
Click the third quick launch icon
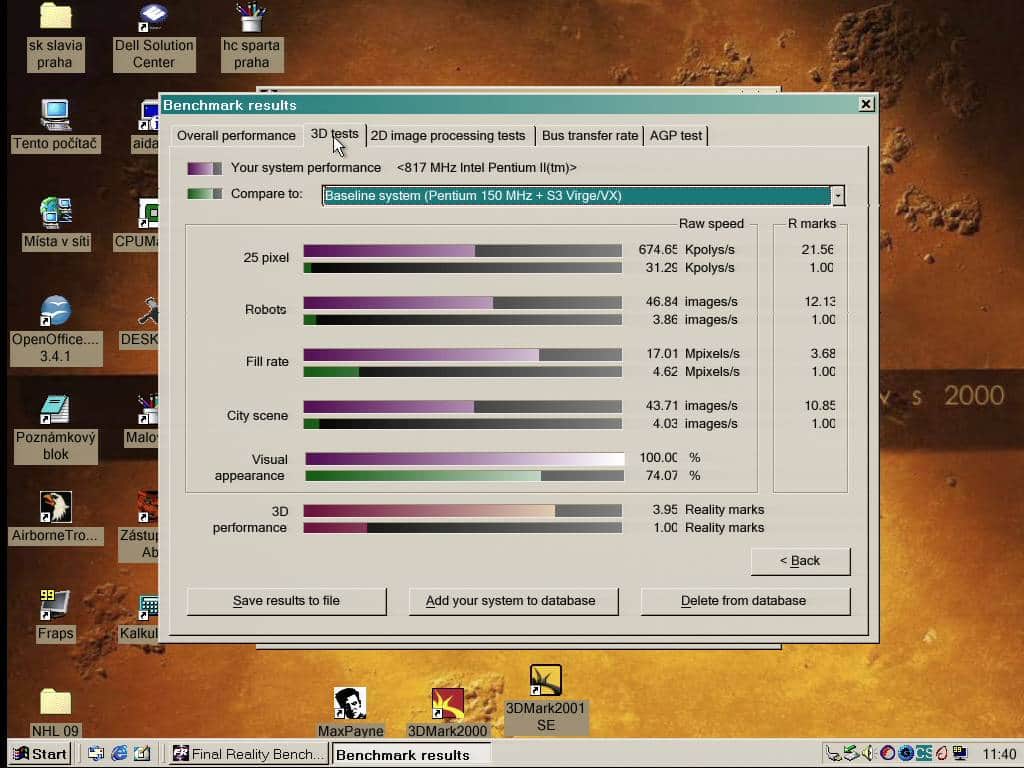point(142,754)
